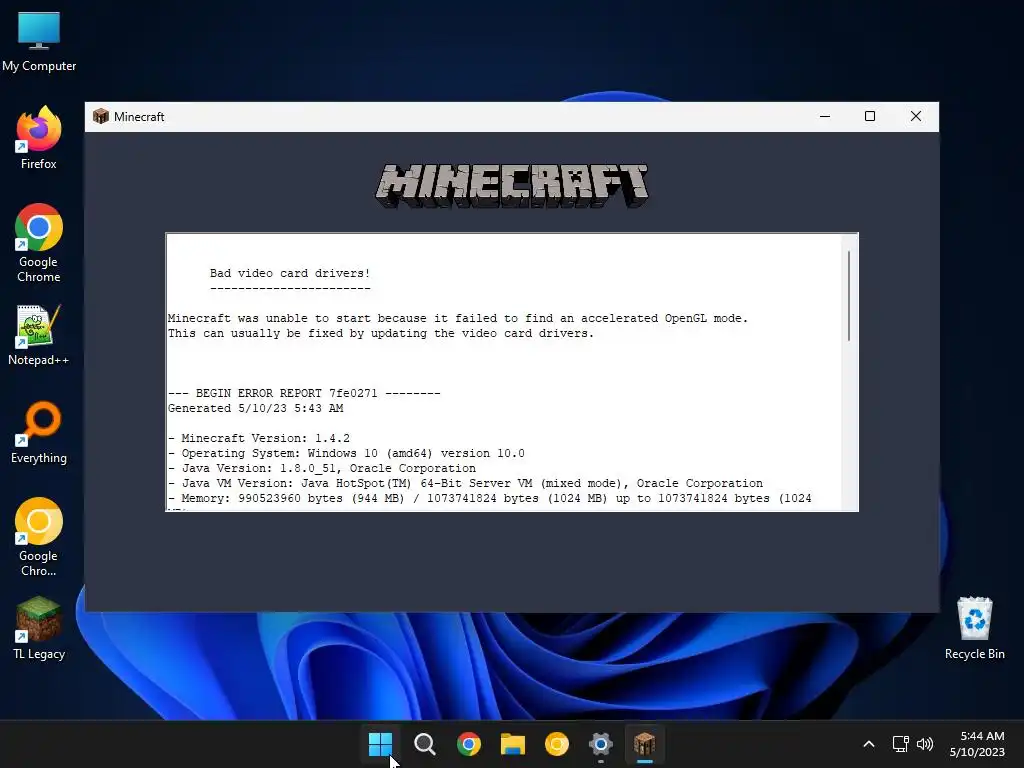This screenshot has height=768, width=1024.
Task: Click the 'This can usually be fixed' line
Action: (x=381, y=333)
